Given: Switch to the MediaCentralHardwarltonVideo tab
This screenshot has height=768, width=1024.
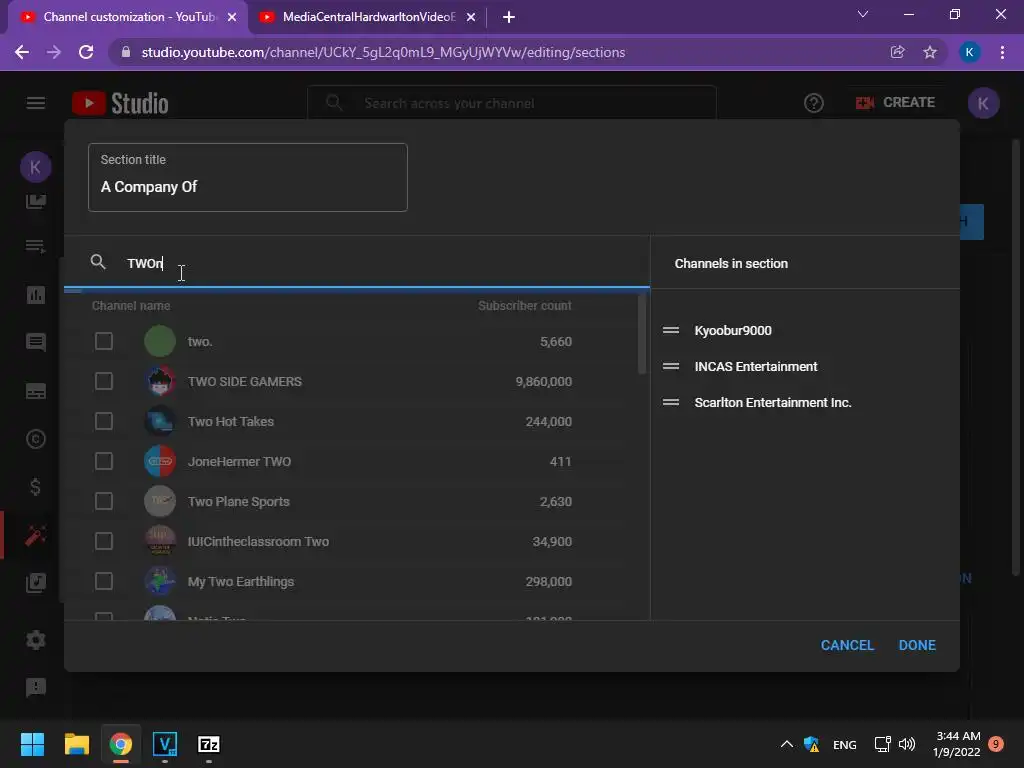Looking at the screenshot, I should coord(368,17).
